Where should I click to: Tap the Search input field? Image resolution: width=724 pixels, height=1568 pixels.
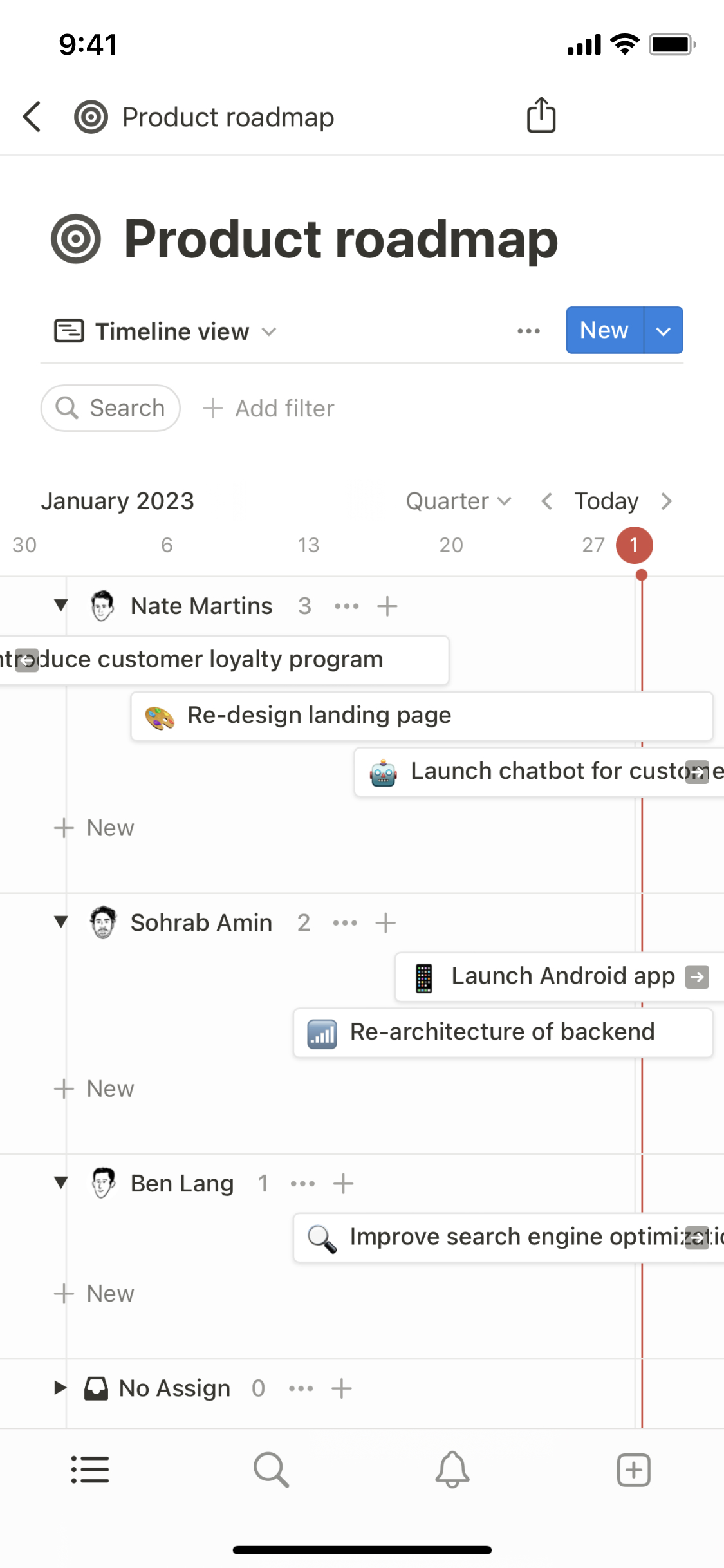pyautogui.click(x=111, y=408)
